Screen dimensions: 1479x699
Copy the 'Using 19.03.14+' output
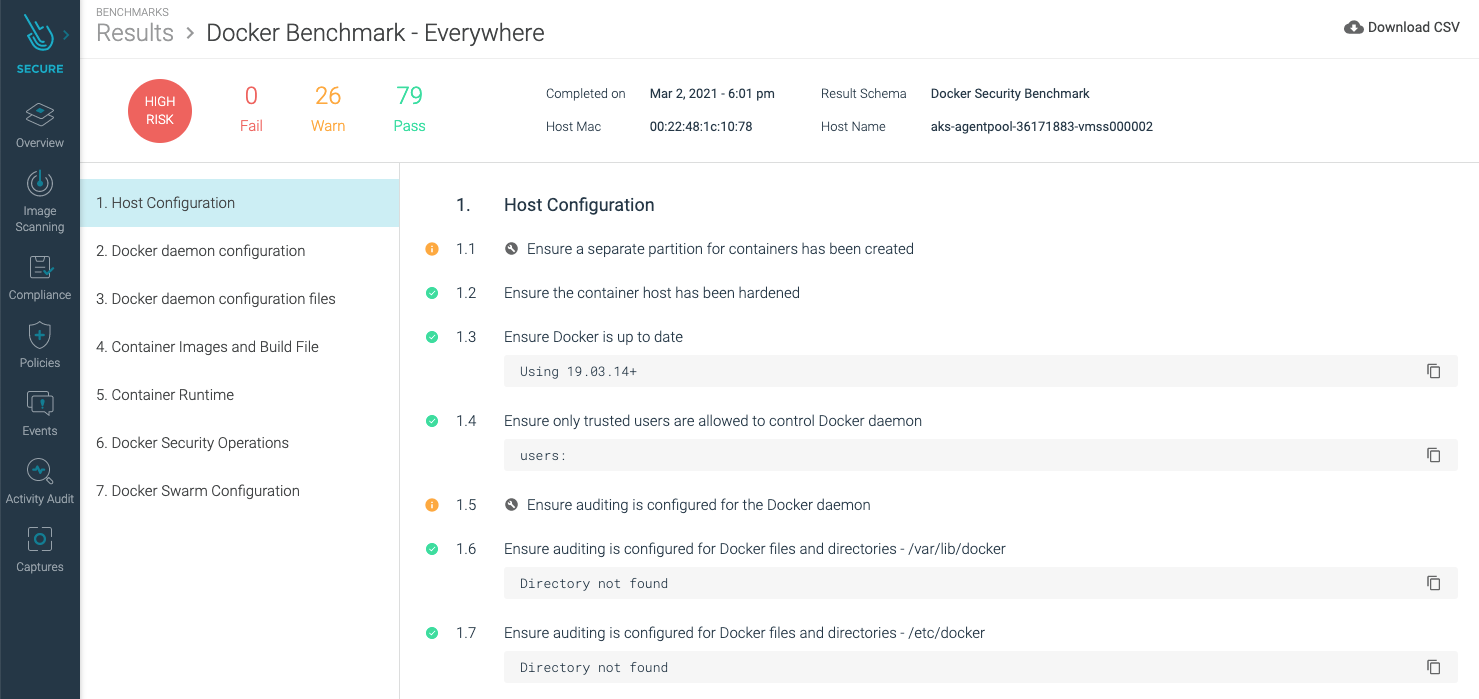click(1434, 371)
